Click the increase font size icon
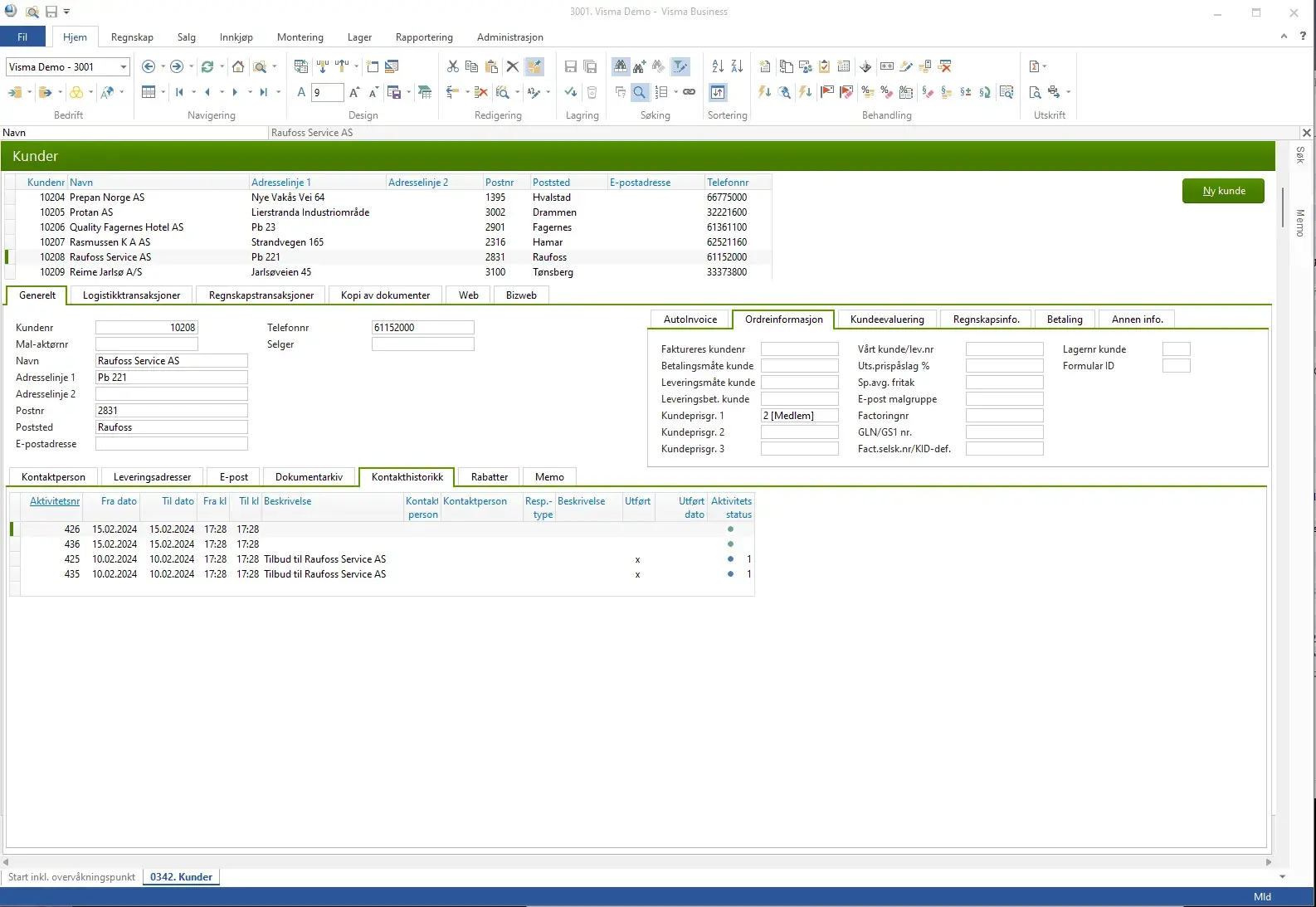This screenshot has height=907, width=1316. [354, 92]
